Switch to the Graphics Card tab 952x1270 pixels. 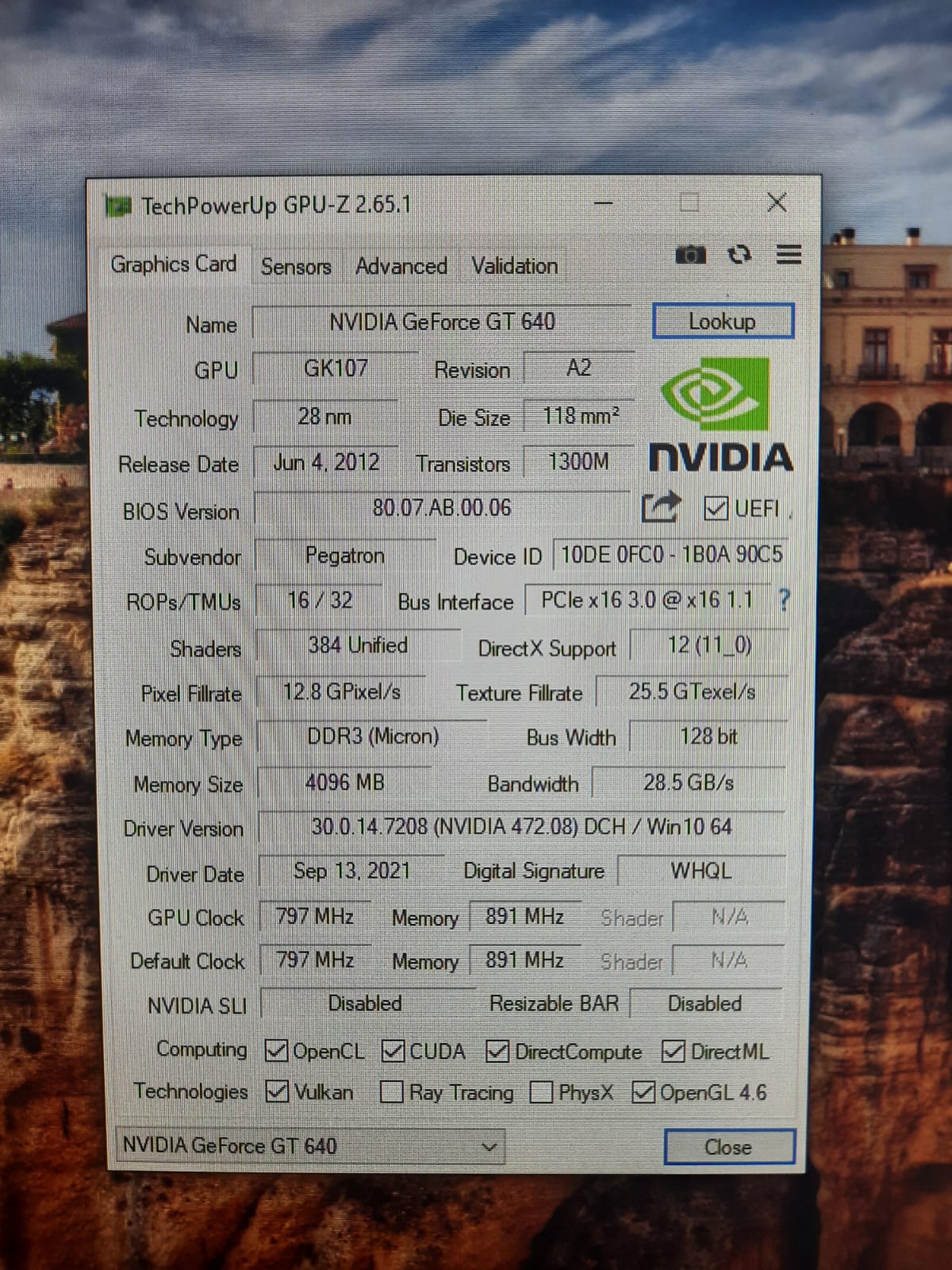(173, 264)
